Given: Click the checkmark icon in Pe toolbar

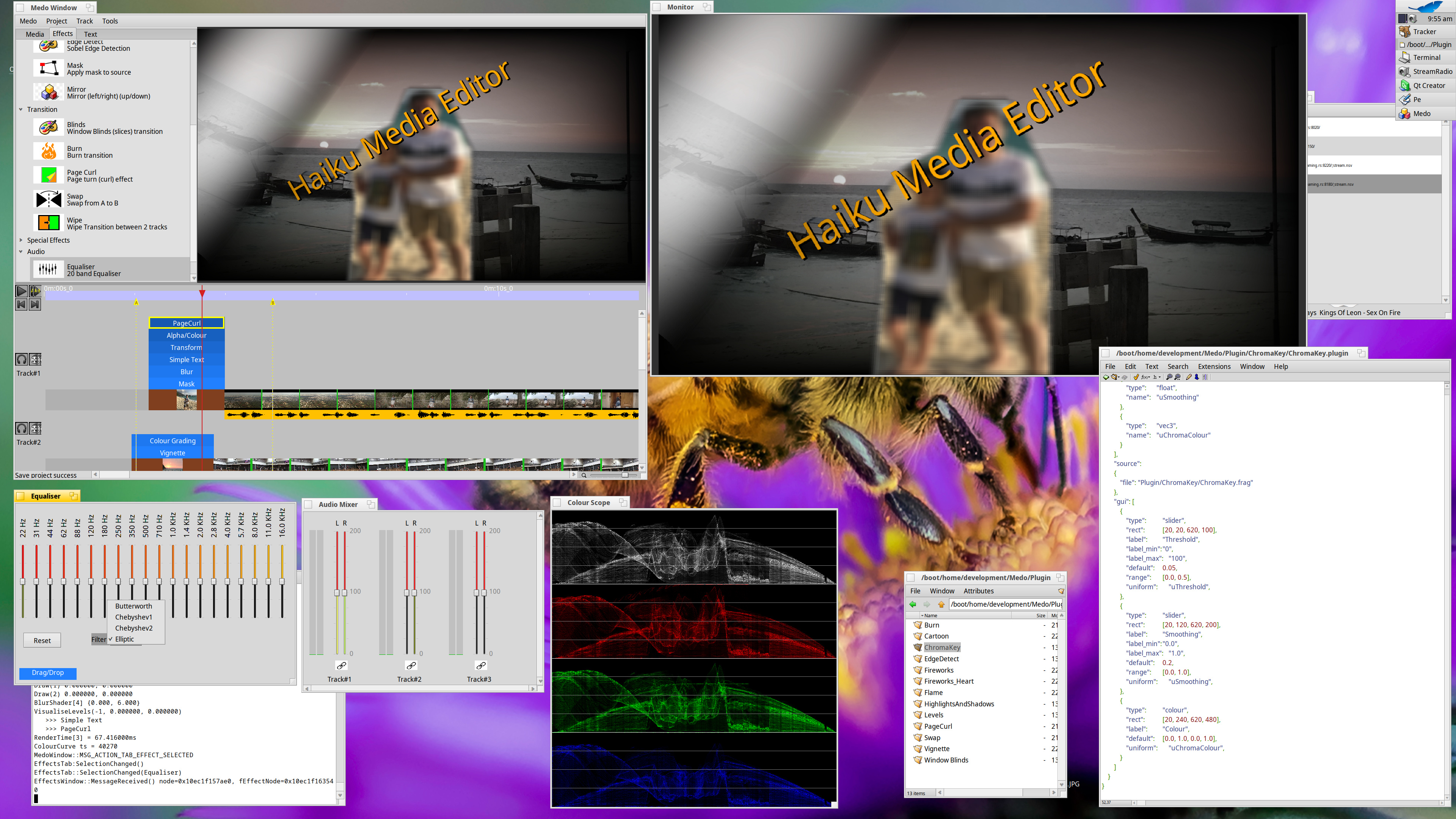Looking at the screenshot, I should pyautogui.click(x=1136, y=377).
